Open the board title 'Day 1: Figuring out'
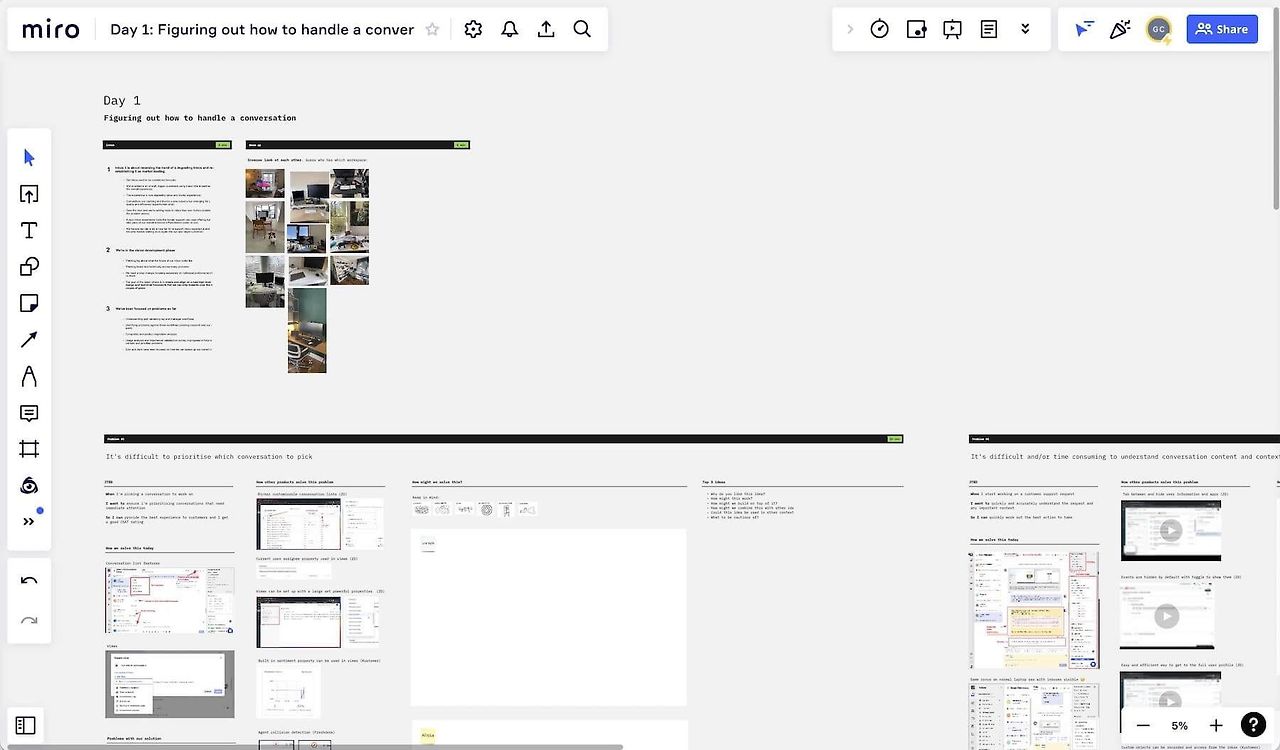Viewport: 1280px width, 750px height. click(x=262, y=29)
